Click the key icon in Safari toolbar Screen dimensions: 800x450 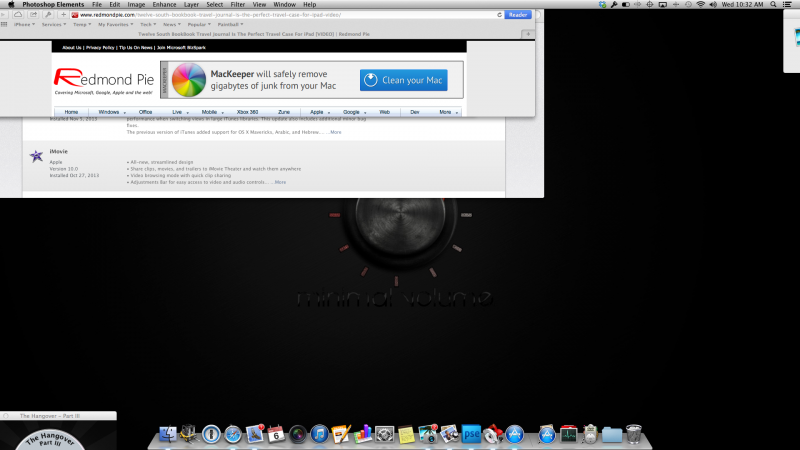[48, 15]
